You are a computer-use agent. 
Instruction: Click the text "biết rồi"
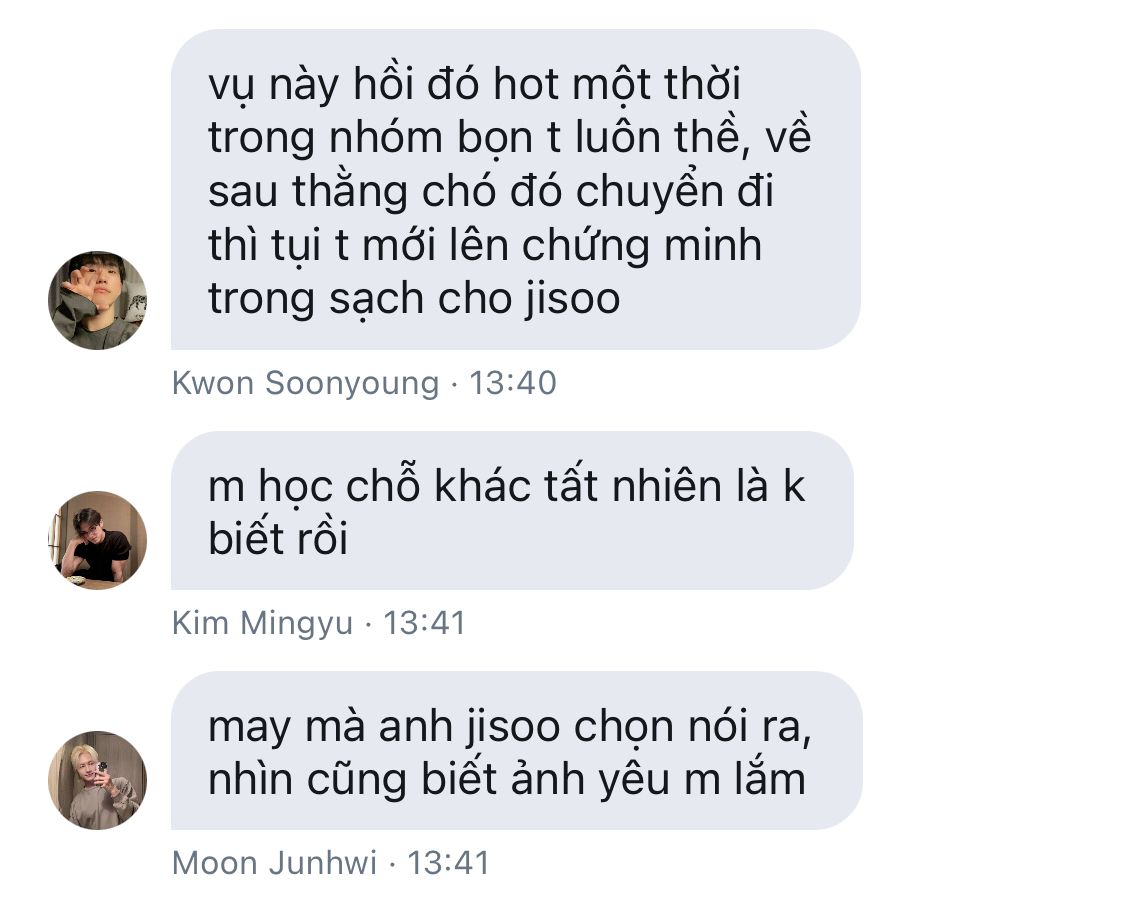click(x=278, y=538)
